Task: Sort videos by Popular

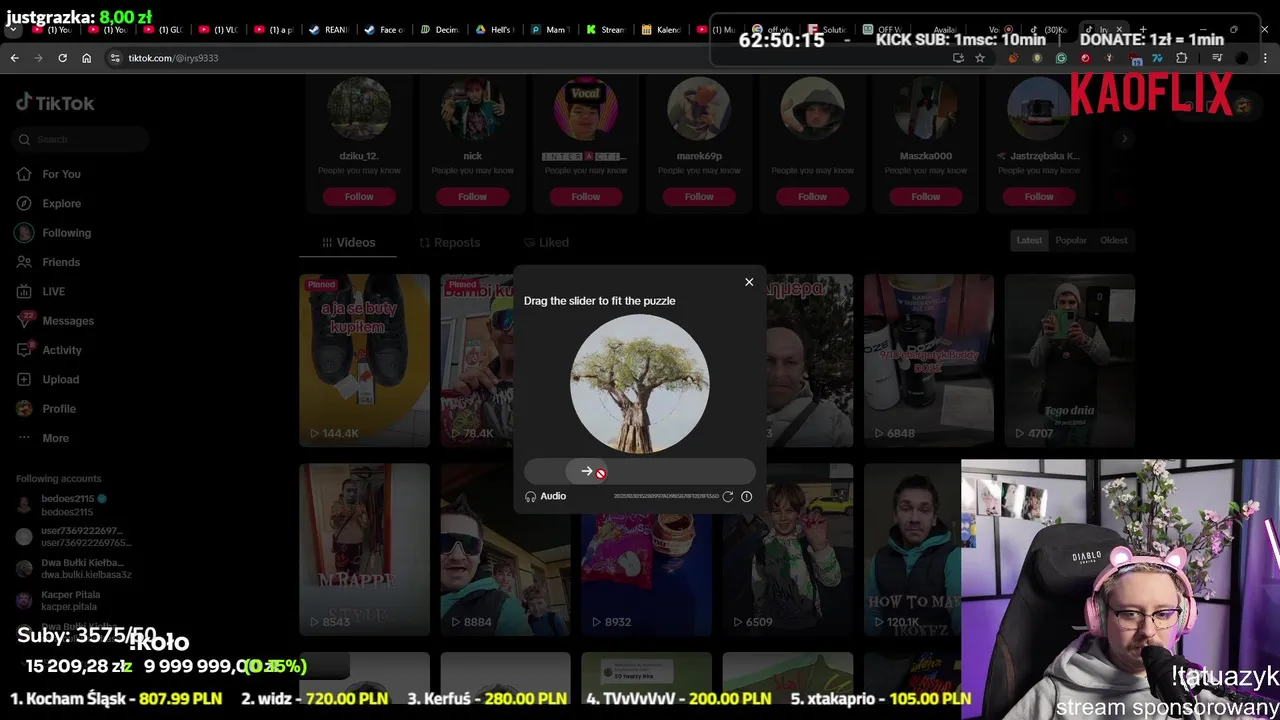Action: (x=1071, y=240)
